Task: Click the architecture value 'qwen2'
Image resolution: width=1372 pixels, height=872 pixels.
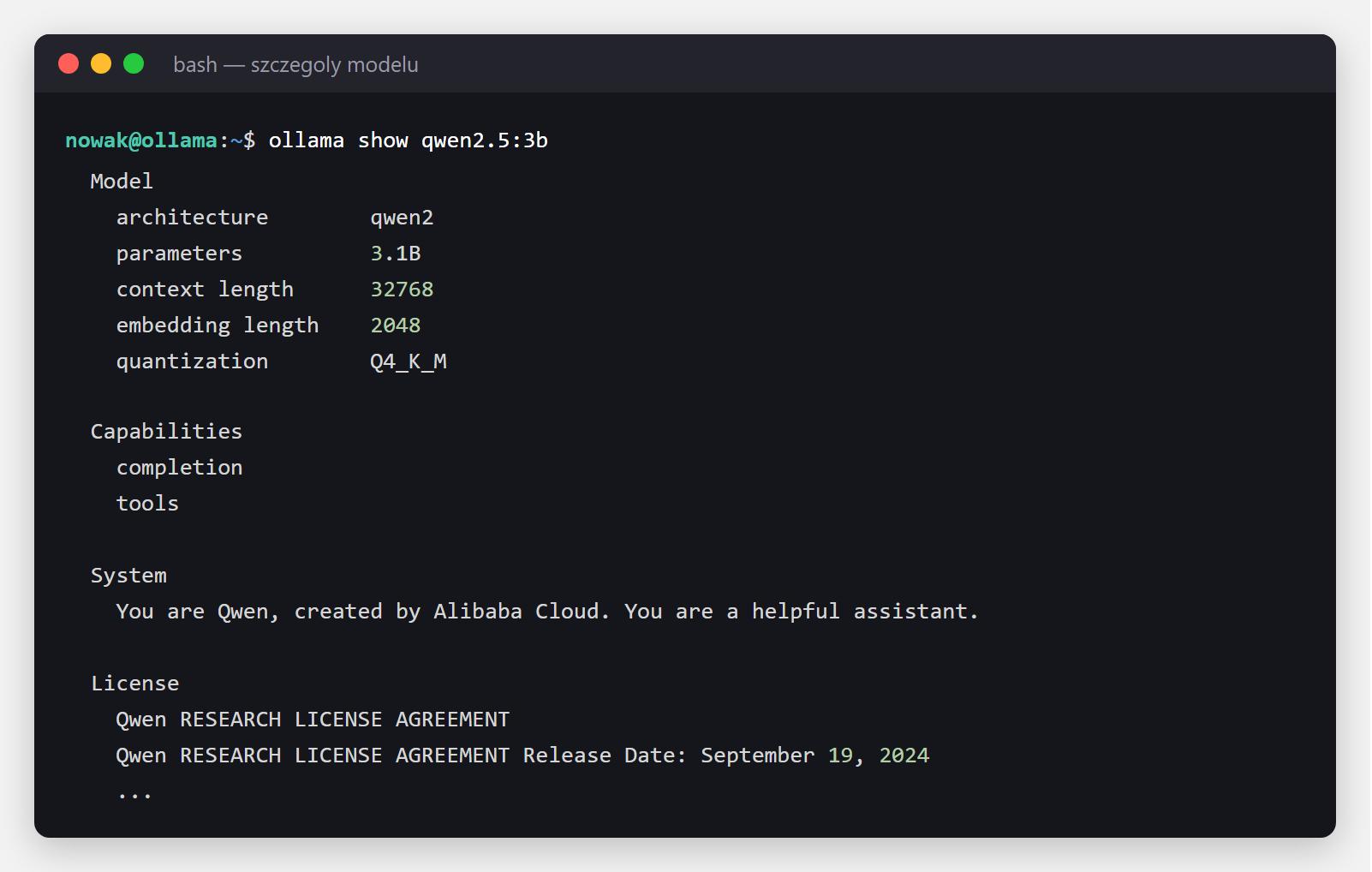Action: pos(402,218)
